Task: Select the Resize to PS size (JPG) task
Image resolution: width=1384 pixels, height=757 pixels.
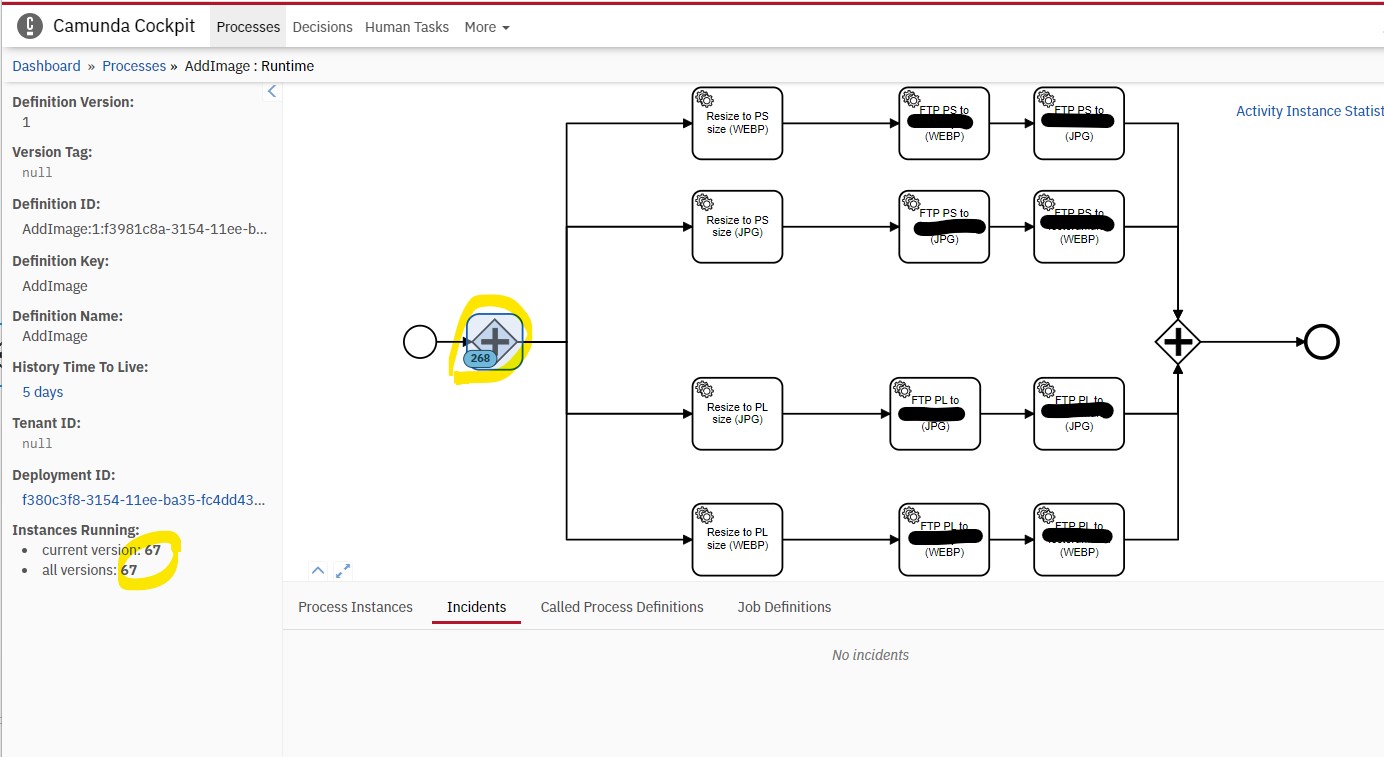Action: [737, 227]
